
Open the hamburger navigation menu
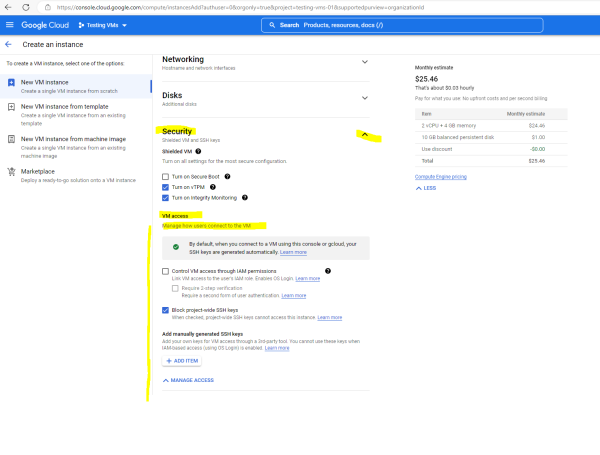[x=10, y=25]
